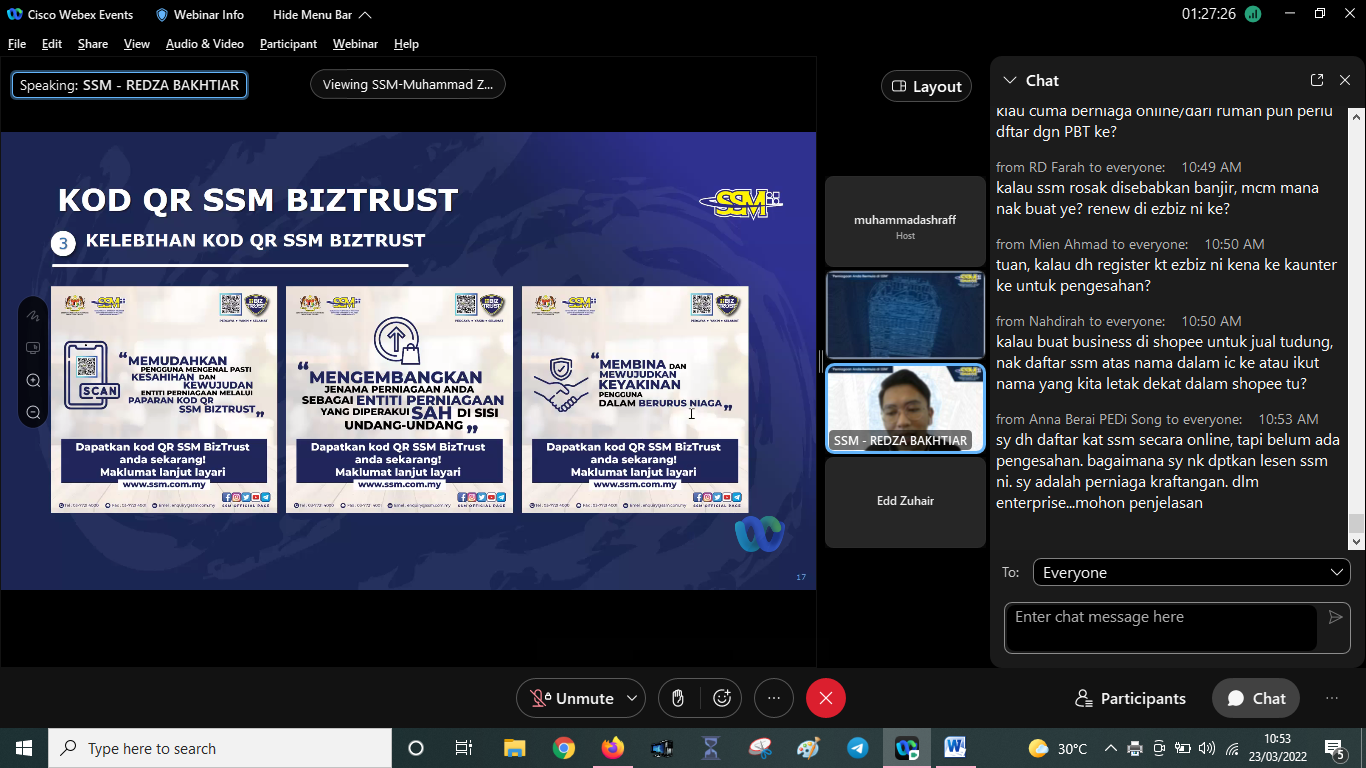Open the Audio & Video menu
Viewport: 1366px width, 768px height.
tap(204, 44)
